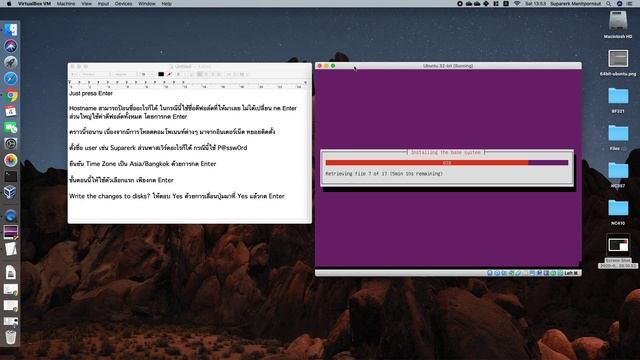Open the user account name menu
This screenshot has width=640, height=360.
576,4
